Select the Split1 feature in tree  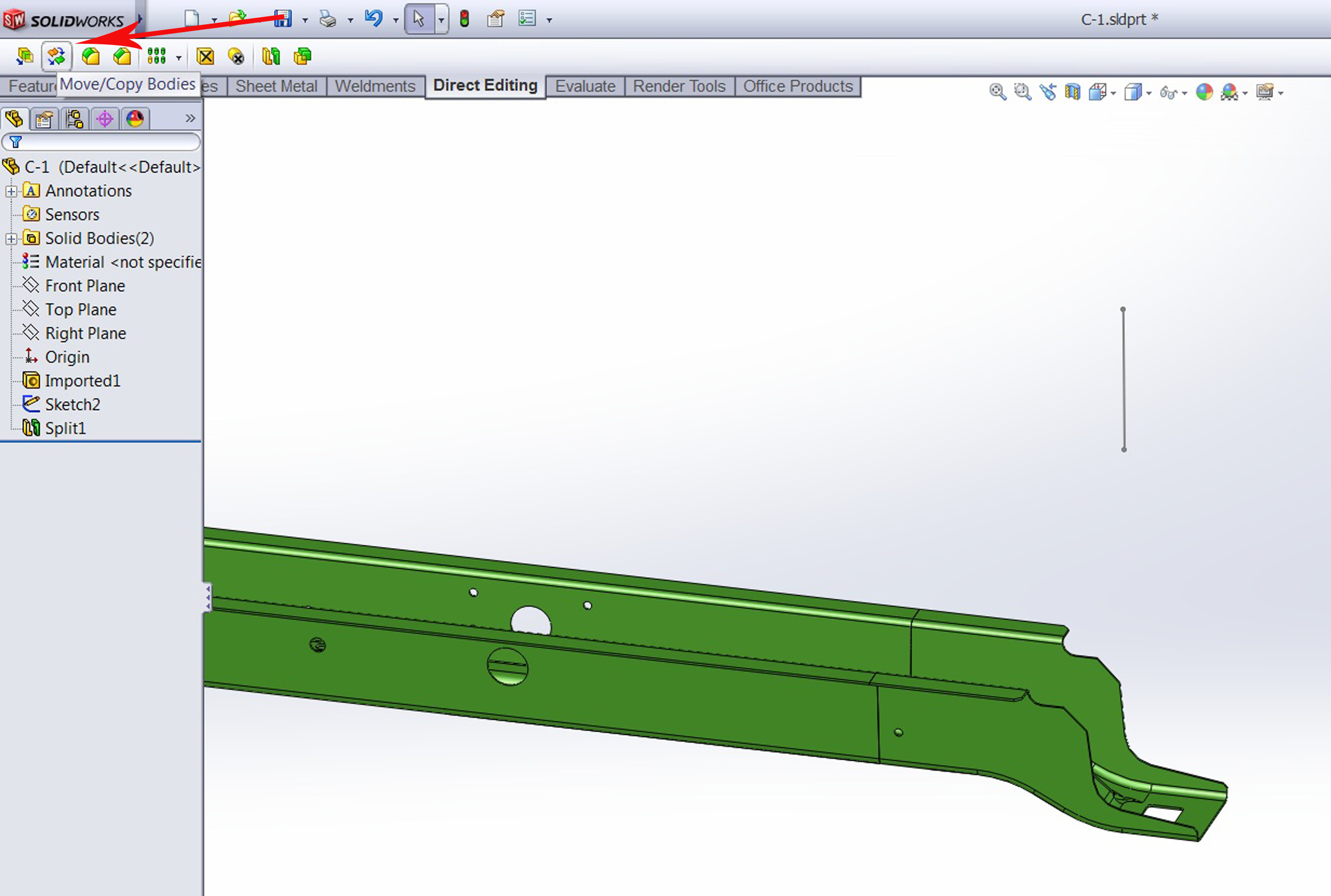pos(64,428)
